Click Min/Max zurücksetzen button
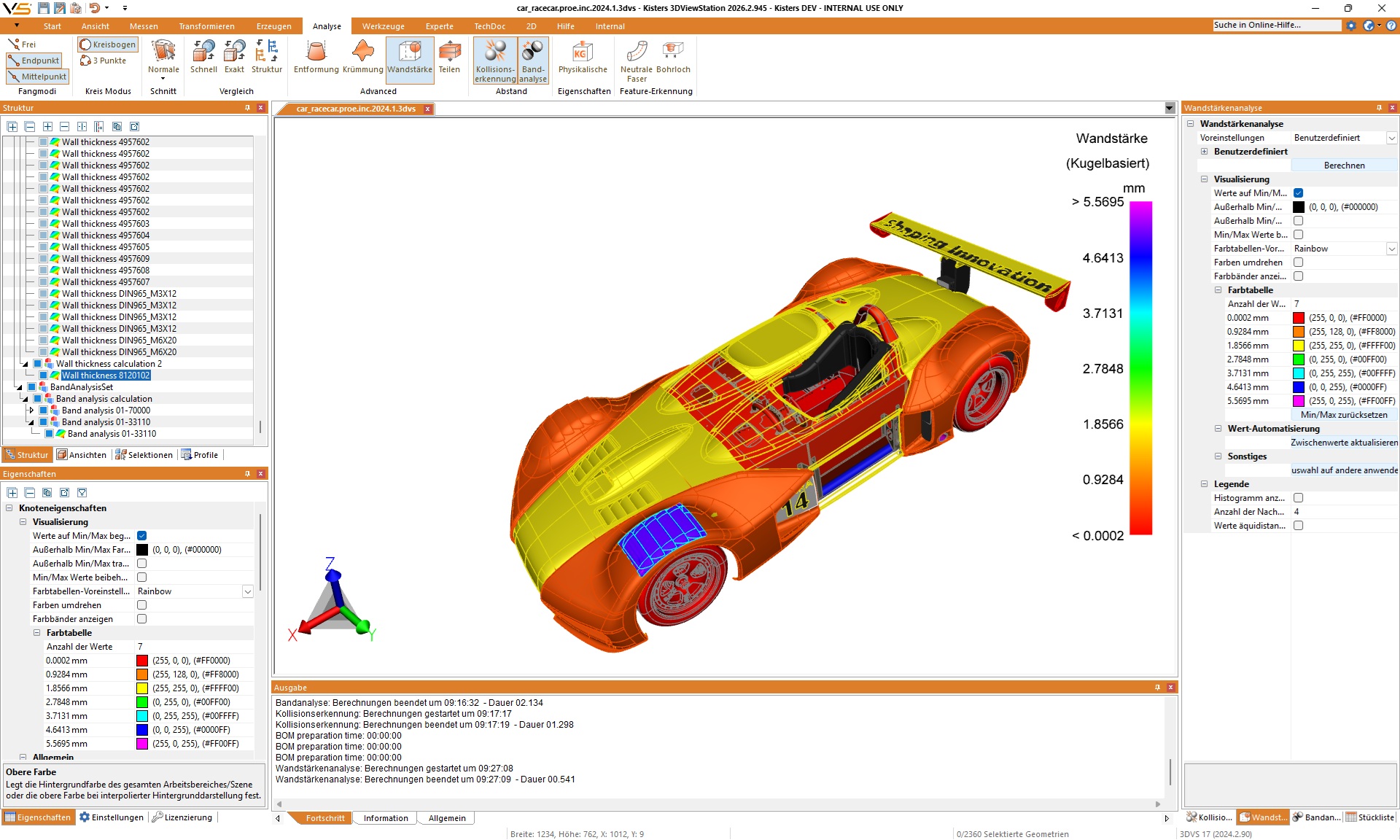The height and width of the screenshot is (840, 1400). coord(1344,415)
